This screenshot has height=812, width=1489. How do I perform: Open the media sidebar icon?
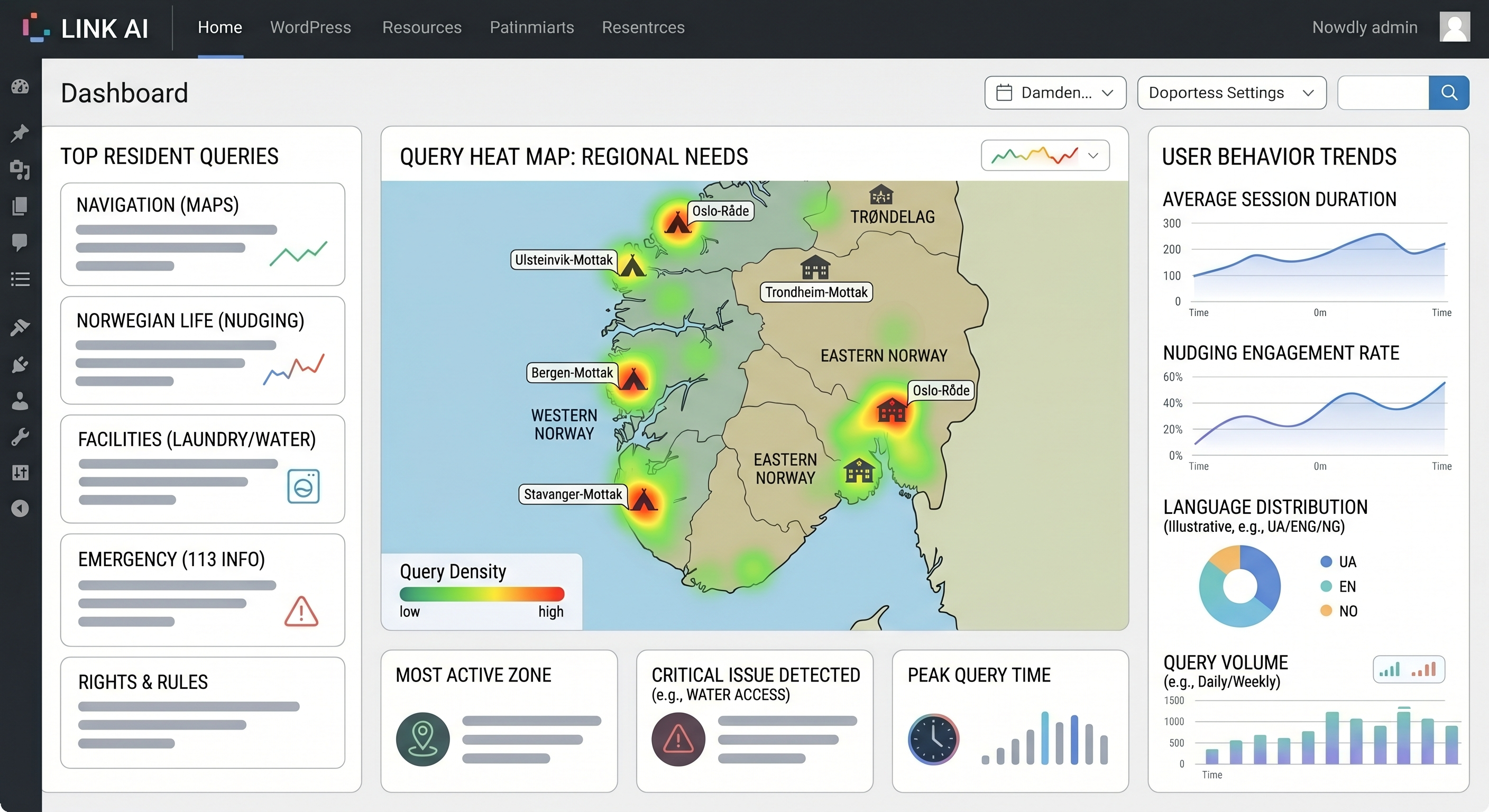click(20, 169)
